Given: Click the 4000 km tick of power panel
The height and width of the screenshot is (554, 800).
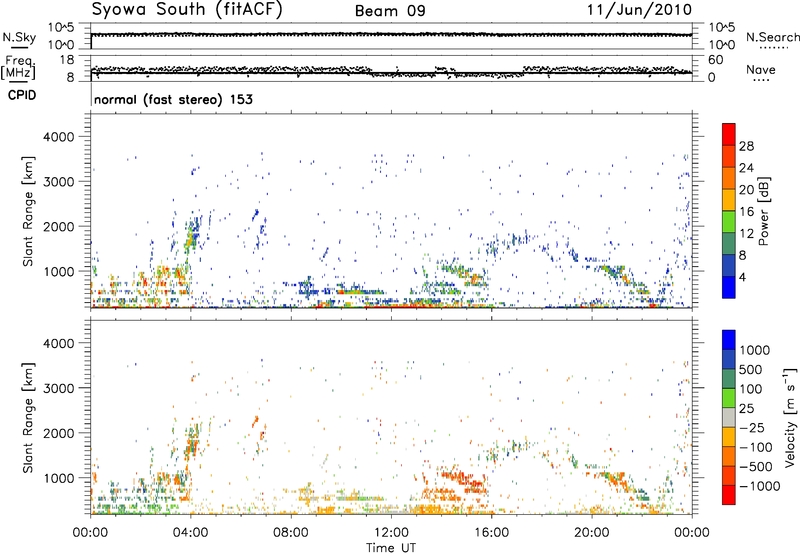Looking at the screenshot, I should pyautogui.click(x=59, y=137).
